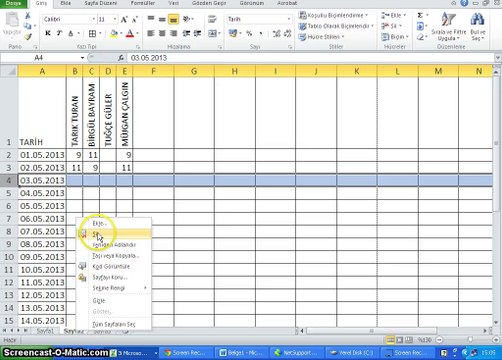Toggle left horizontal alignment
Screen dimensions: 502x360
(x=151, y=33)
